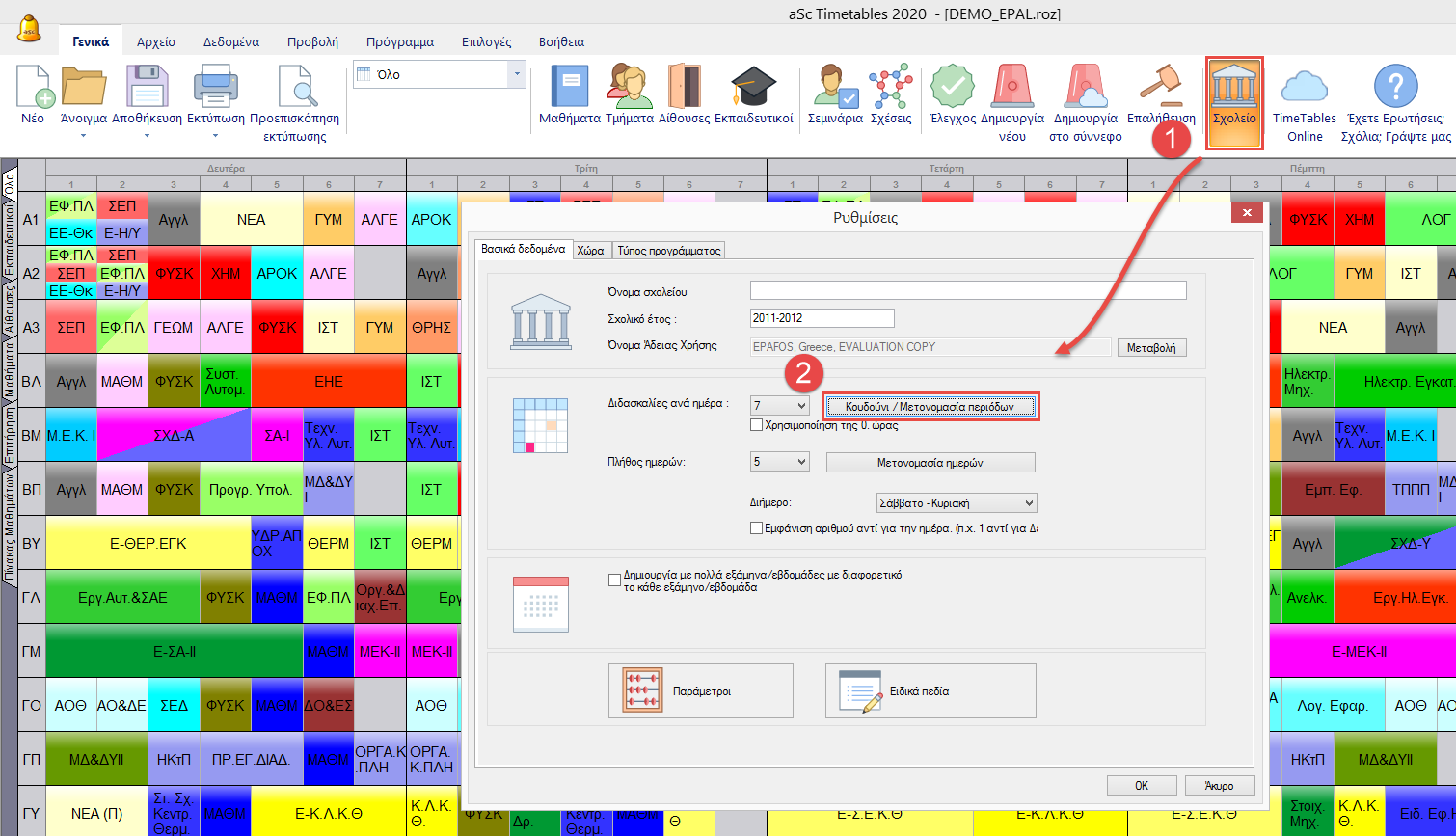Open the Σεμινάρια toolbar icon
The height and width of the screenshot is (836, 1456).
(835, 88)
